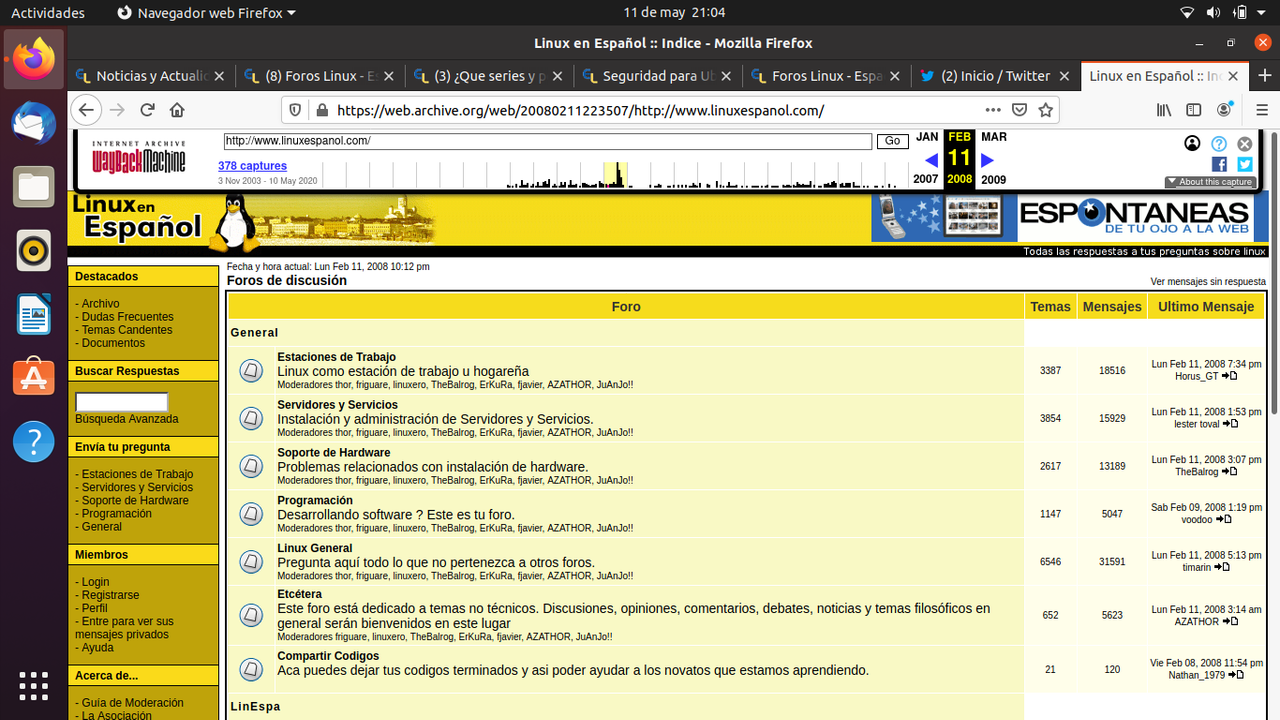This screenshot has width=1280, height=720.
Task: Open clock and calendar 11 de may
Action: click(674, 13)
